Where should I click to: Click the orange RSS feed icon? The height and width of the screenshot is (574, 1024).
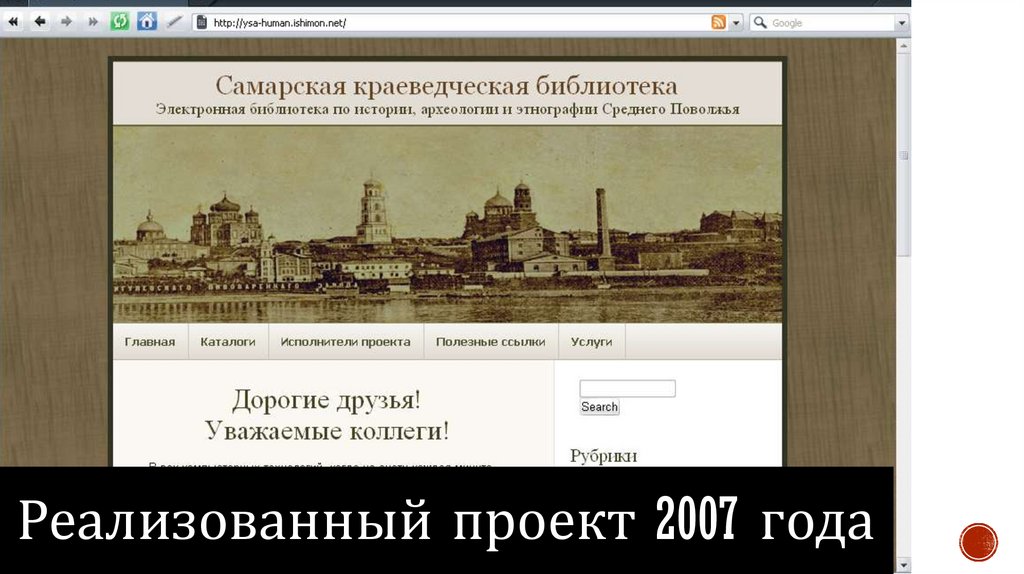point(718,23)
